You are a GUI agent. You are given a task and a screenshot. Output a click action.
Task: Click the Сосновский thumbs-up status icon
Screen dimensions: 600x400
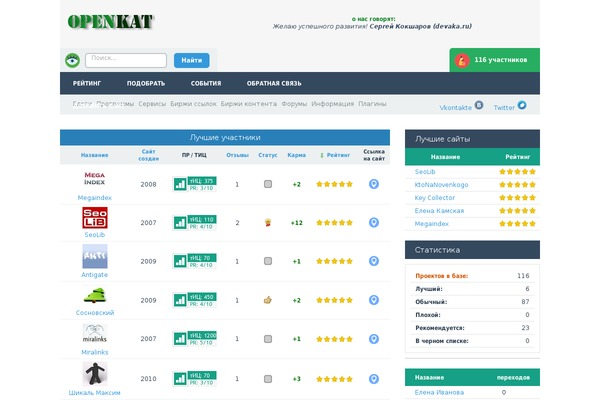pos(267,300)
